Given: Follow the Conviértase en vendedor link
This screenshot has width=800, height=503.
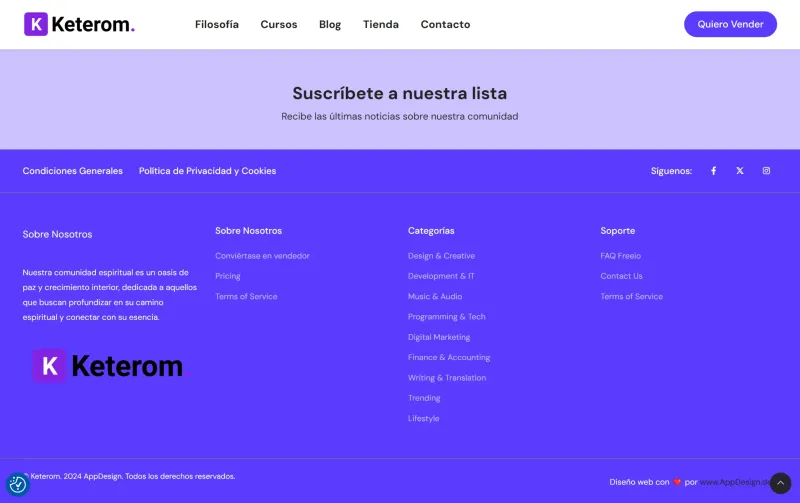Looking at the screenshot, I should (x=262, y=256).
